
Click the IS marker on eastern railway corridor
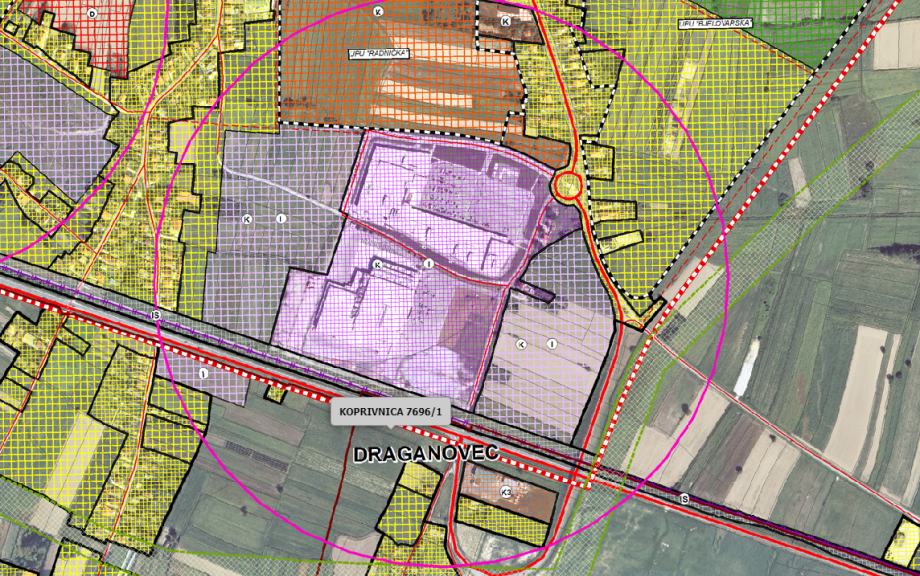pyautogui.click(x=684, y=499)
